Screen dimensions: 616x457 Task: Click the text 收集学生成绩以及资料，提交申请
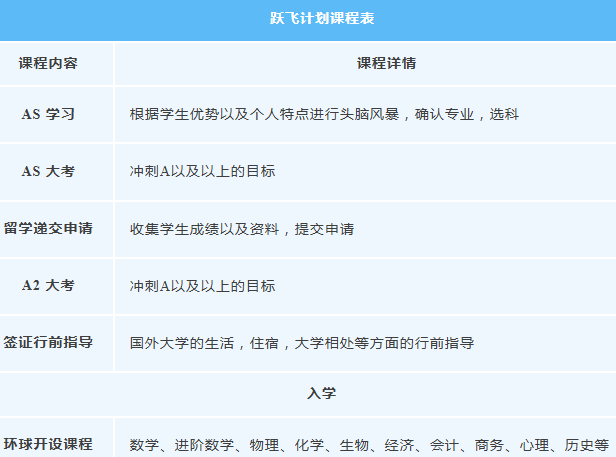coord(242,229)
